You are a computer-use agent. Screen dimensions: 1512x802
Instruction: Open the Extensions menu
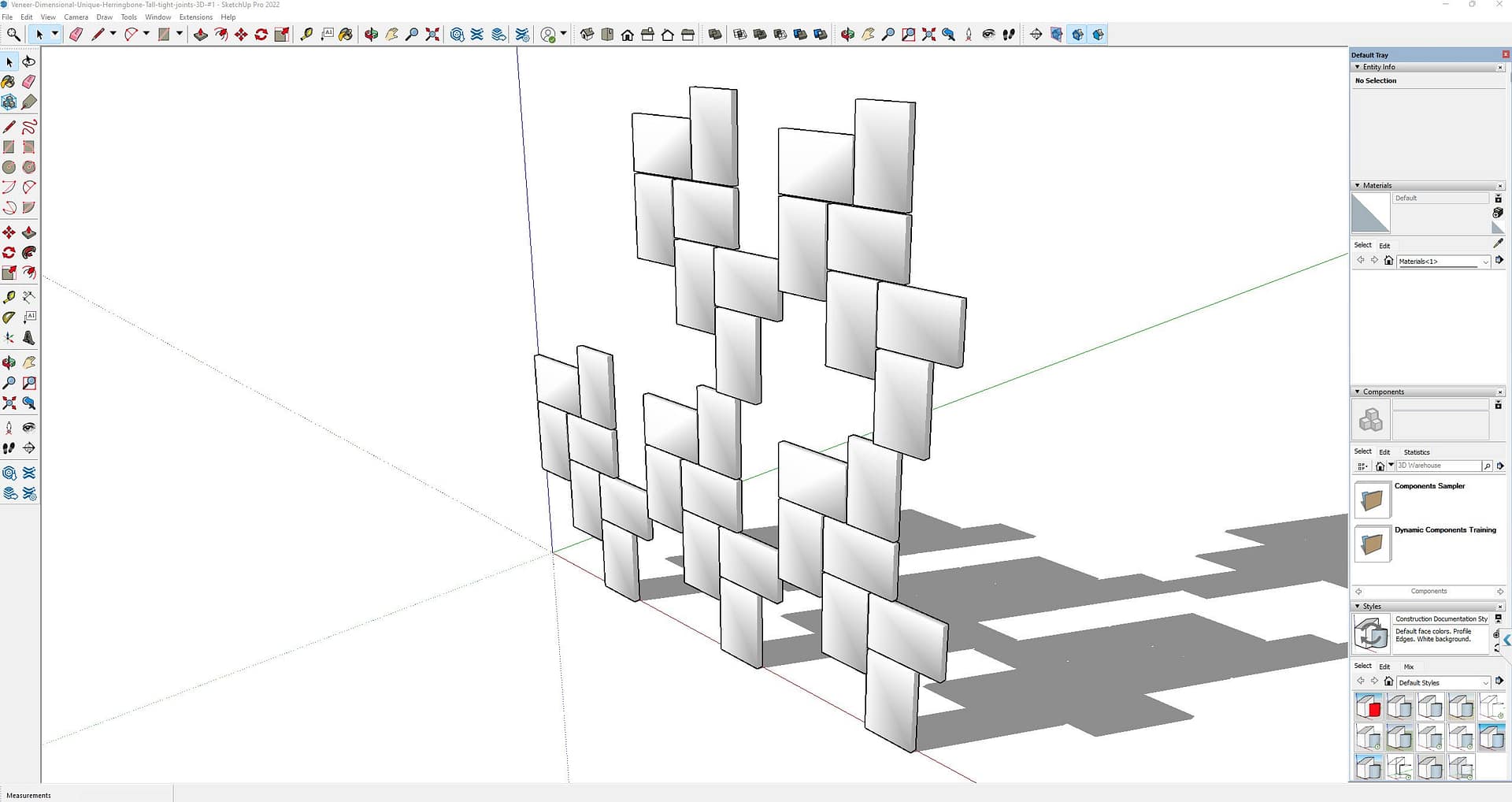tap(195, 17)
